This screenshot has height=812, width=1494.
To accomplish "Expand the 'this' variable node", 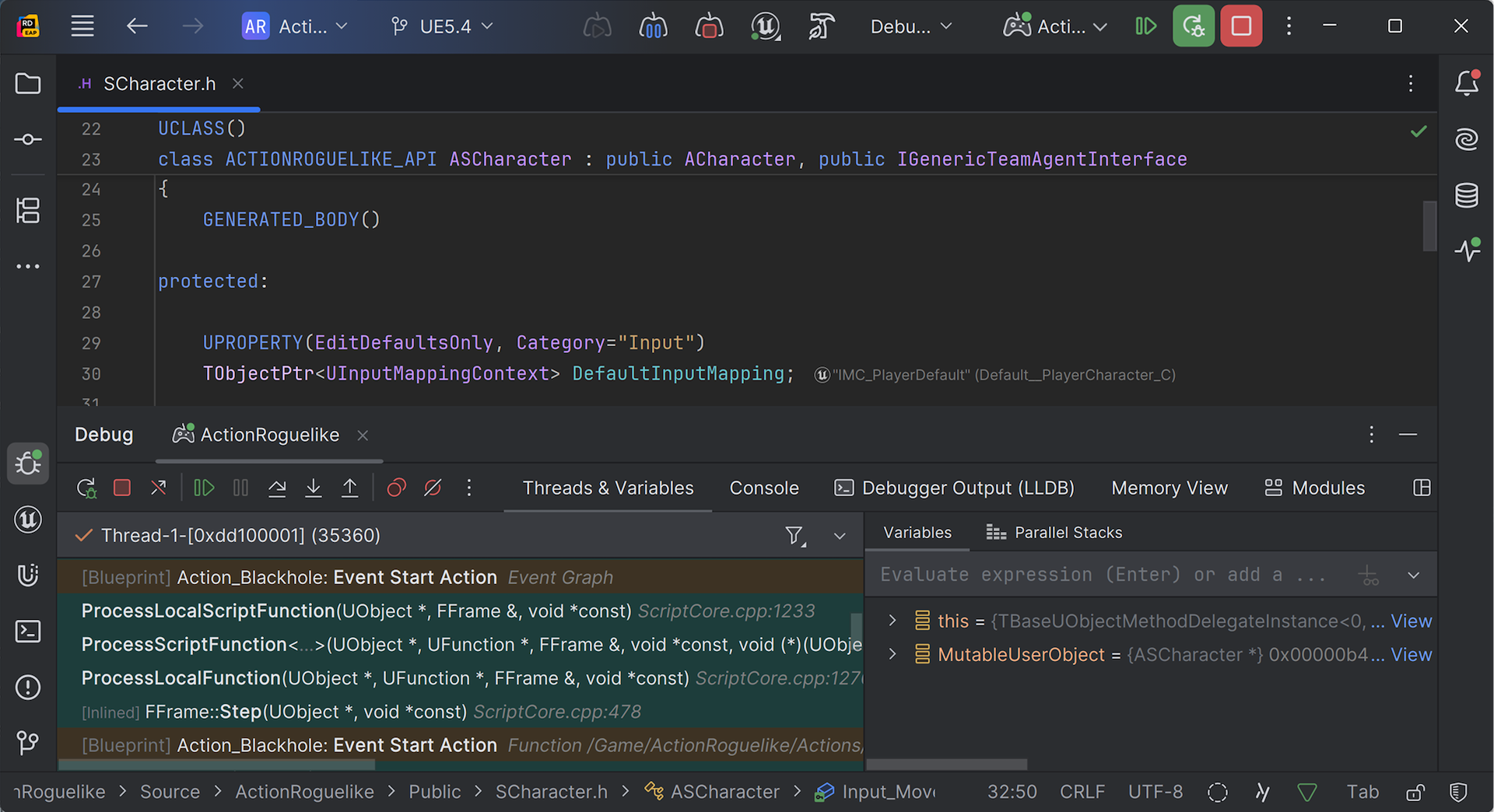I will click(893, 621).
